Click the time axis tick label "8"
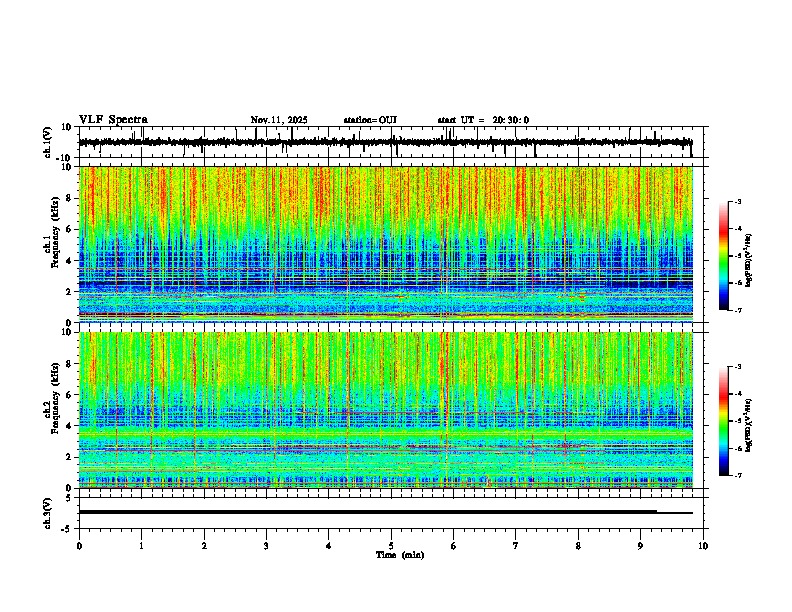This screenshot has width=792, height=612. coord(578,546)
